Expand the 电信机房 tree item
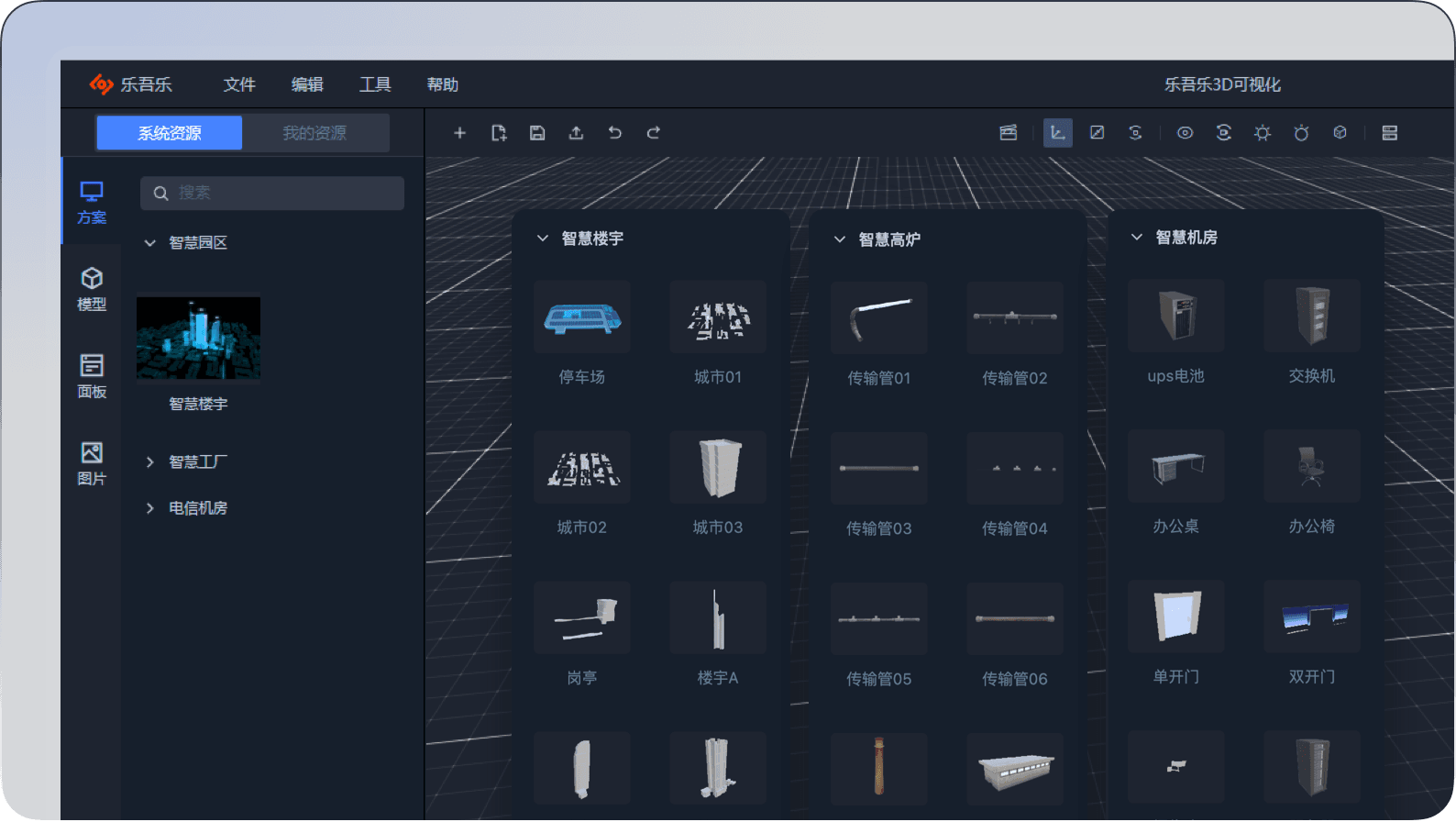This screenshot has height=822, width=1456. [x=150, y=508]
